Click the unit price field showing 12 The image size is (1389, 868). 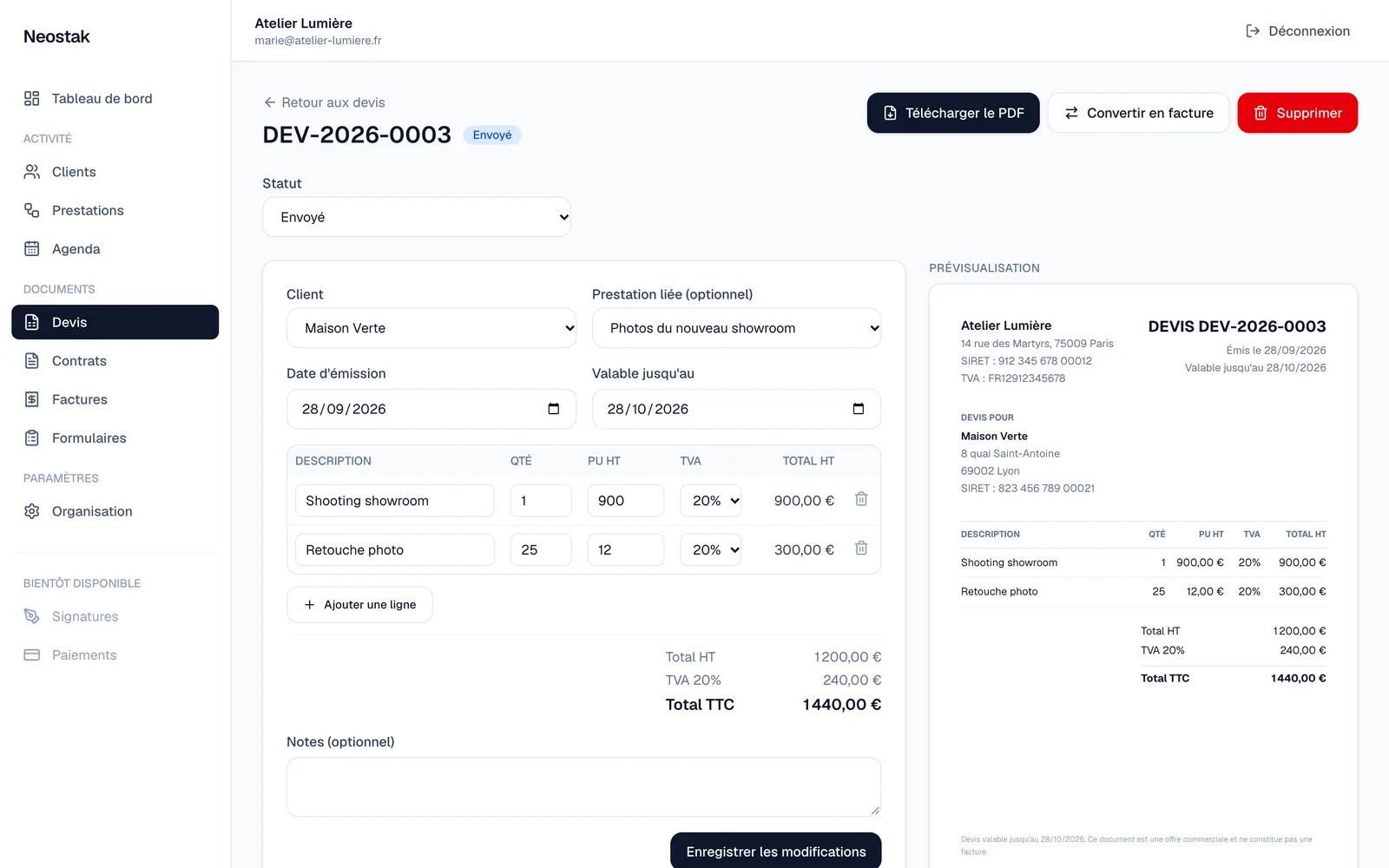pos(626,549)
